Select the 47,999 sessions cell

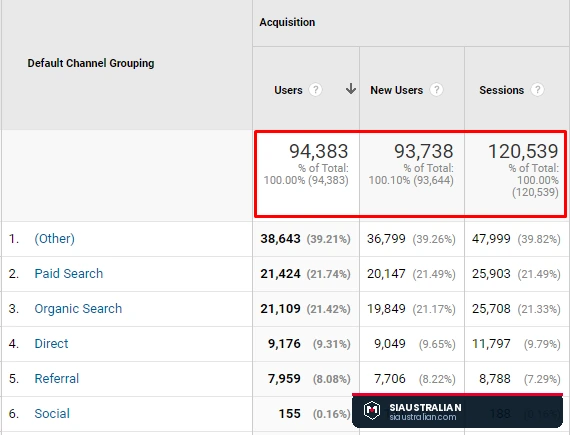pyautogui.click(x=491, y=239)
